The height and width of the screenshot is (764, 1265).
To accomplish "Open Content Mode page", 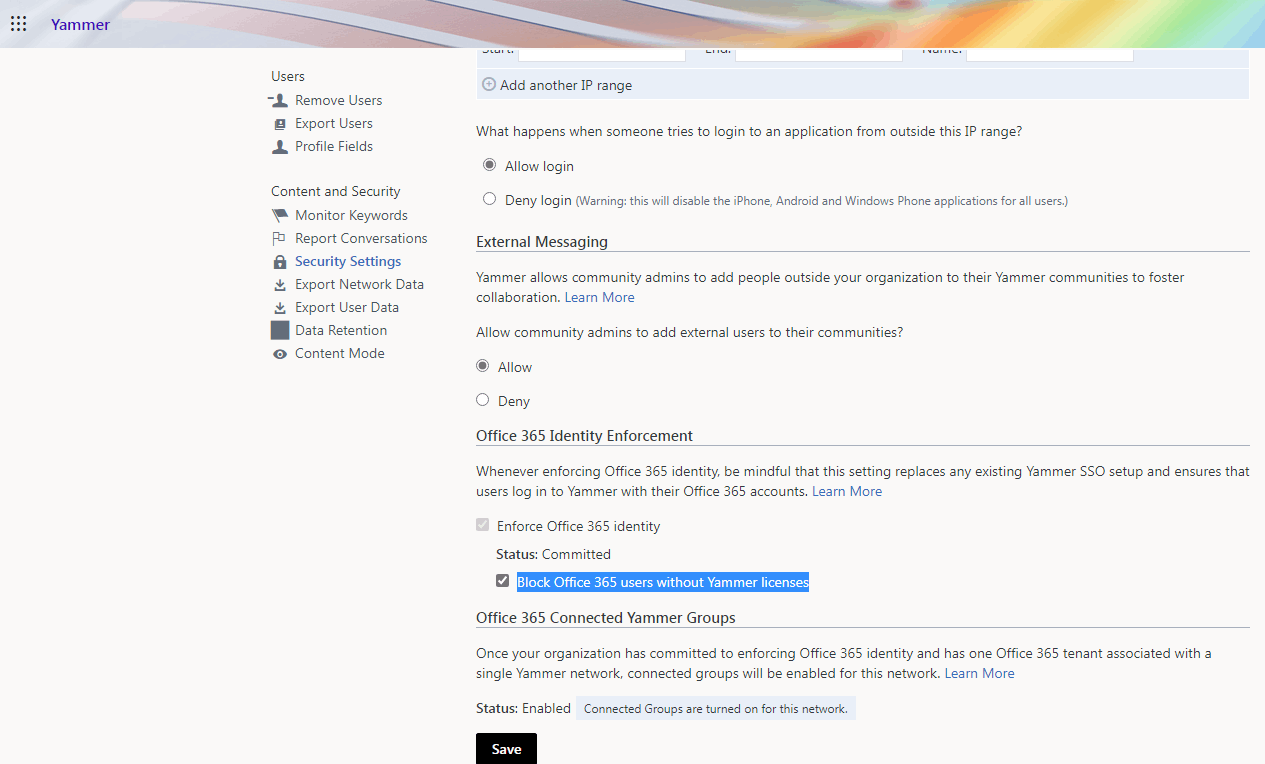I will point(339,353).
